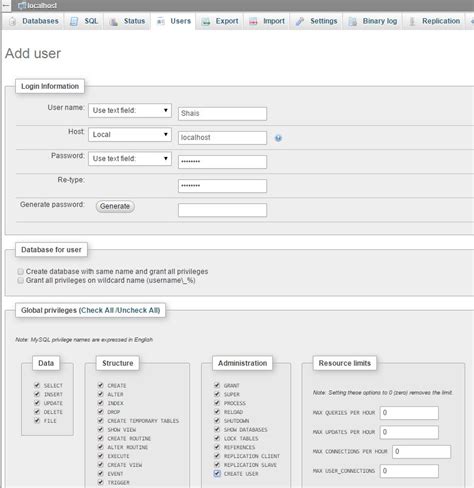Uncheck the DELETE privilege
Screen dimensions: 474x488
37,412
